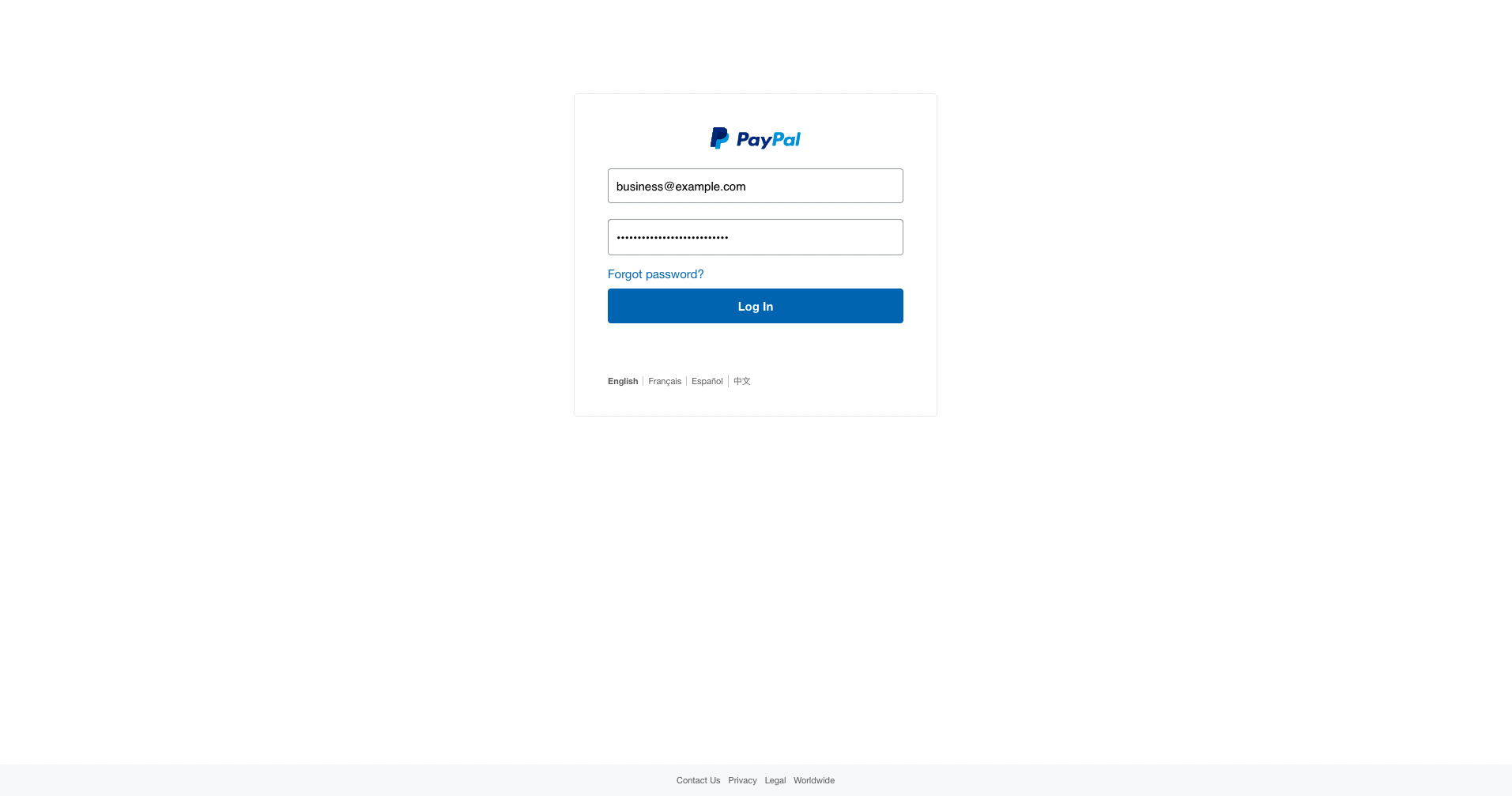Click empty right portion of password field
1512x796 pixels.
point(822,237)
